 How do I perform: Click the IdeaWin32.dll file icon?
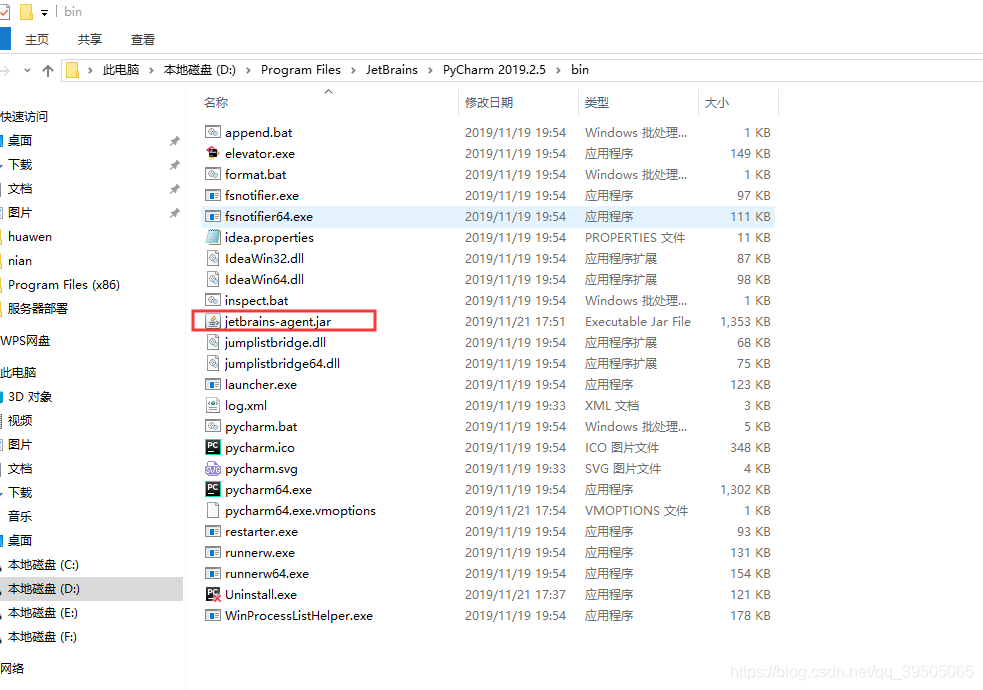coord(213,258)
